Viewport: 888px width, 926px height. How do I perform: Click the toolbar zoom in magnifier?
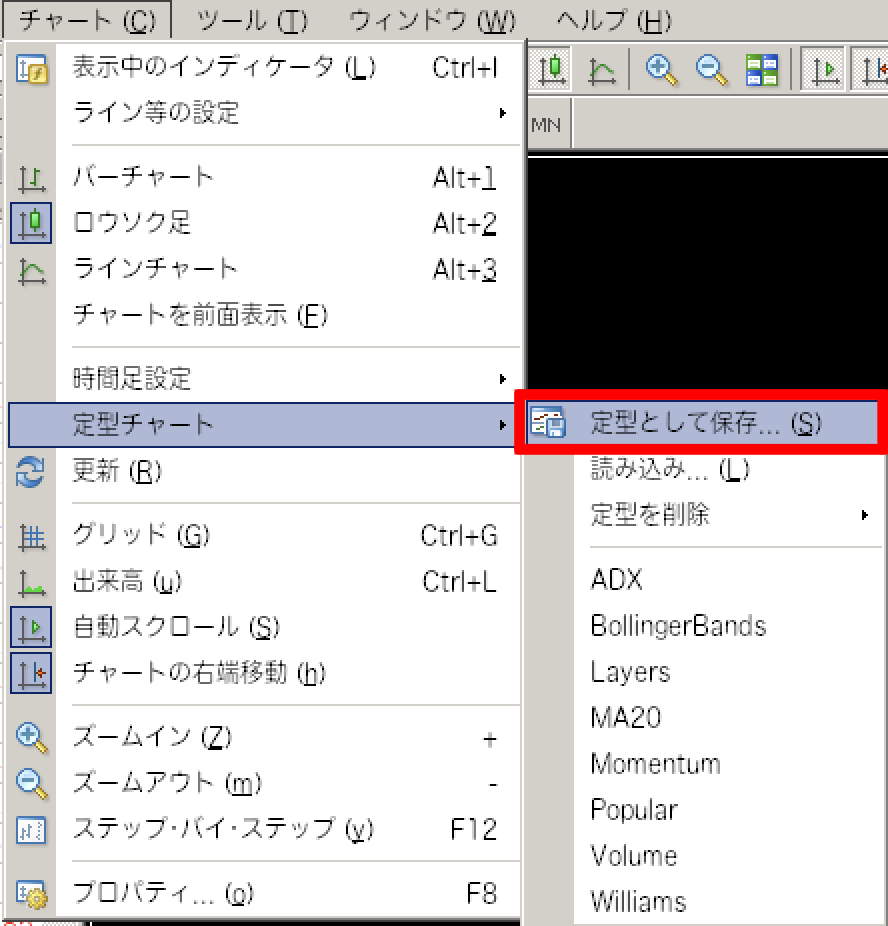(x=662, y=69)
